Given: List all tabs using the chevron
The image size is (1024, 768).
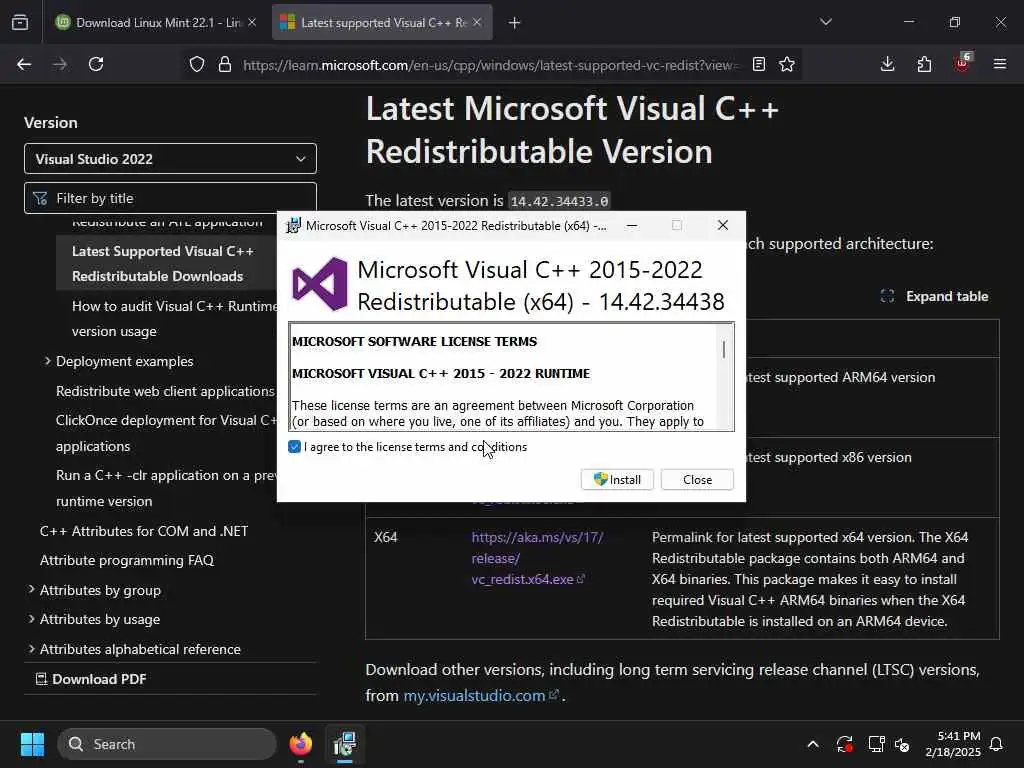Looking at the screenshot, I should pos(825,22).
